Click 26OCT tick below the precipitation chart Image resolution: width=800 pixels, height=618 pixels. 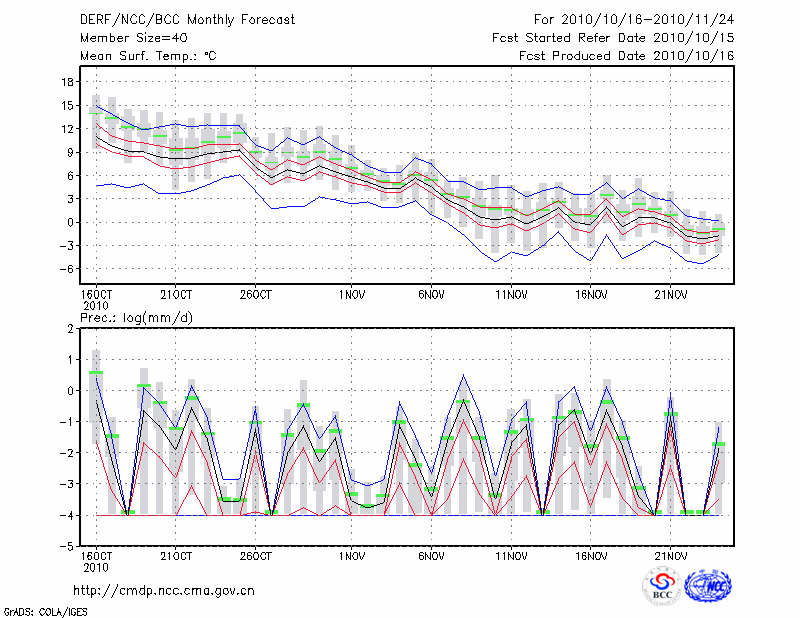pos(255,555)
